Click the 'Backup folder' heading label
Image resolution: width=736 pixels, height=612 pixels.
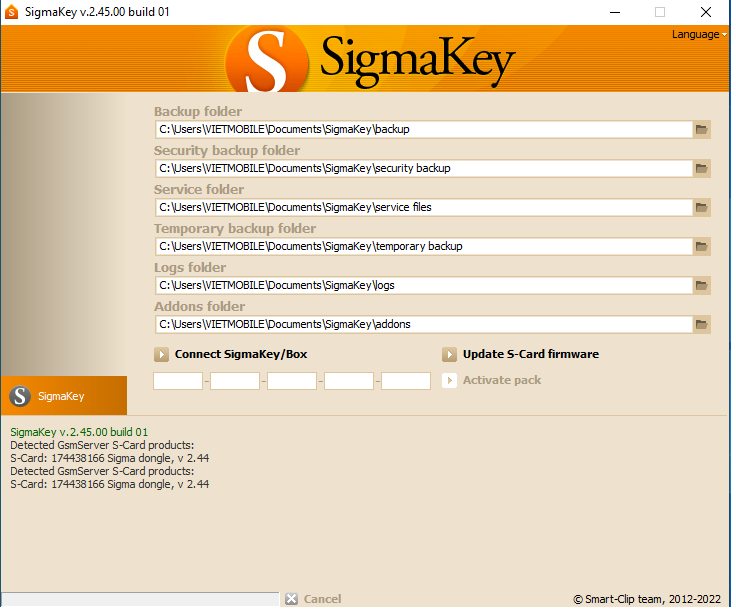point(198,112)
